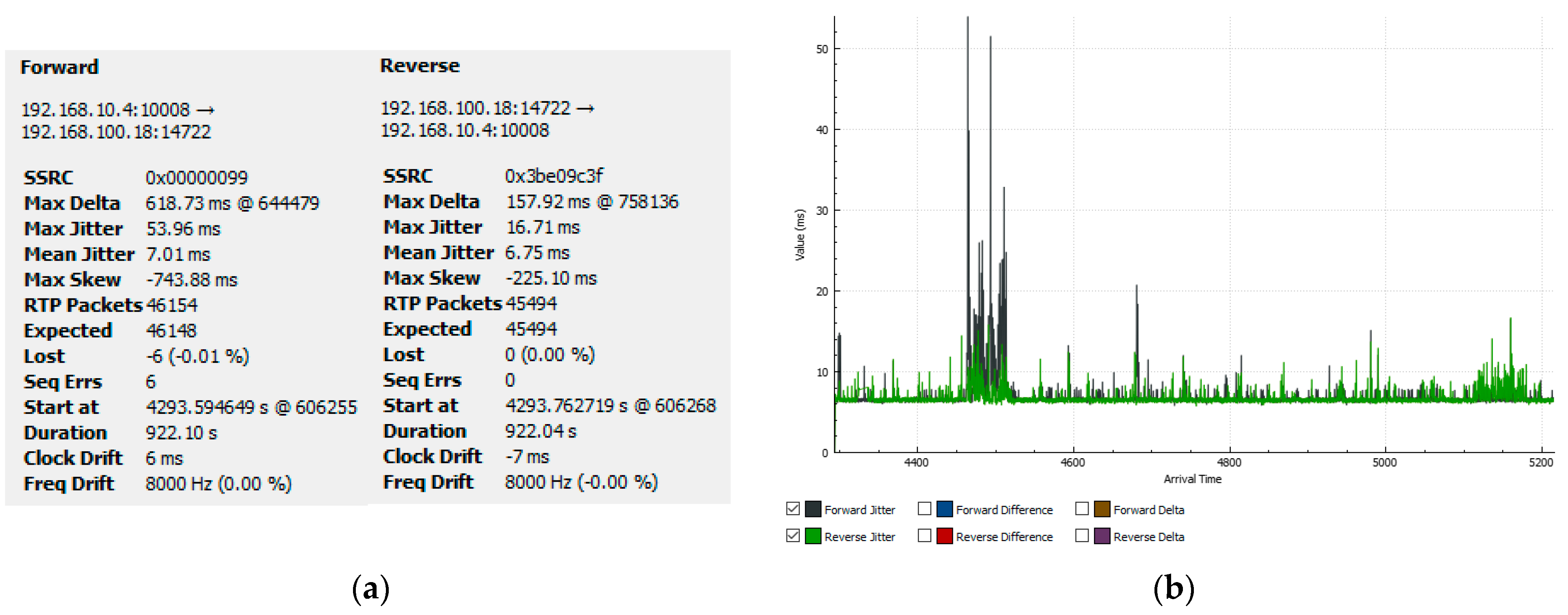
Task: Click the Forward Max Delta value
Action: 232,204
